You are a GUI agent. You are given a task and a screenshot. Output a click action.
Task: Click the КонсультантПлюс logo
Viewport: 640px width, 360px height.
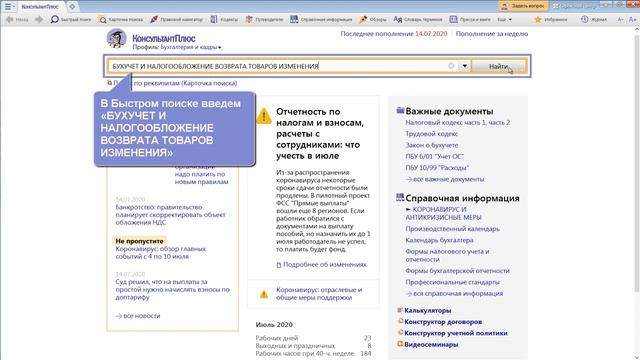click(164, 38)
